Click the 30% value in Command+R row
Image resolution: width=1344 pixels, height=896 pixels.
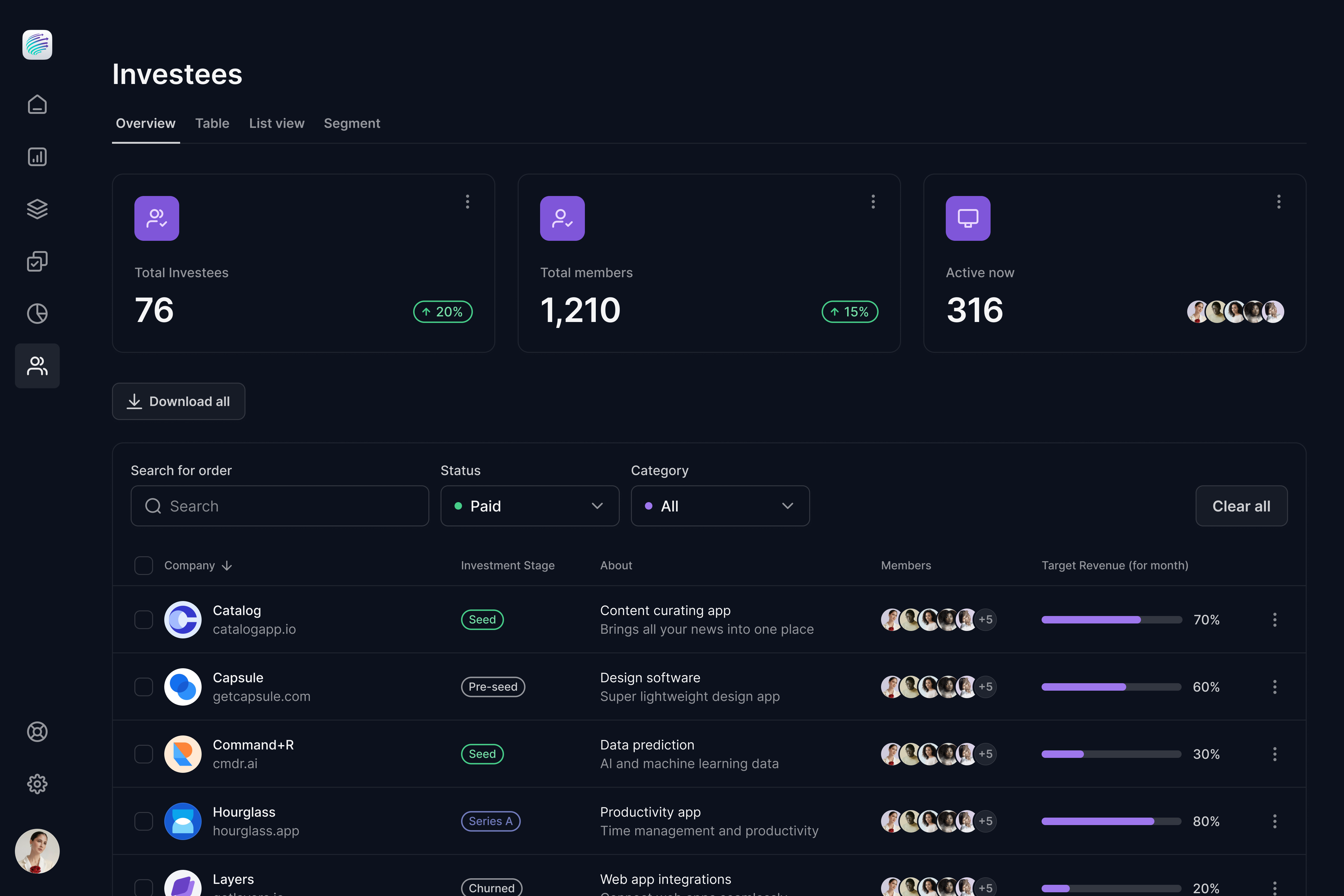tap(1206, 754)
